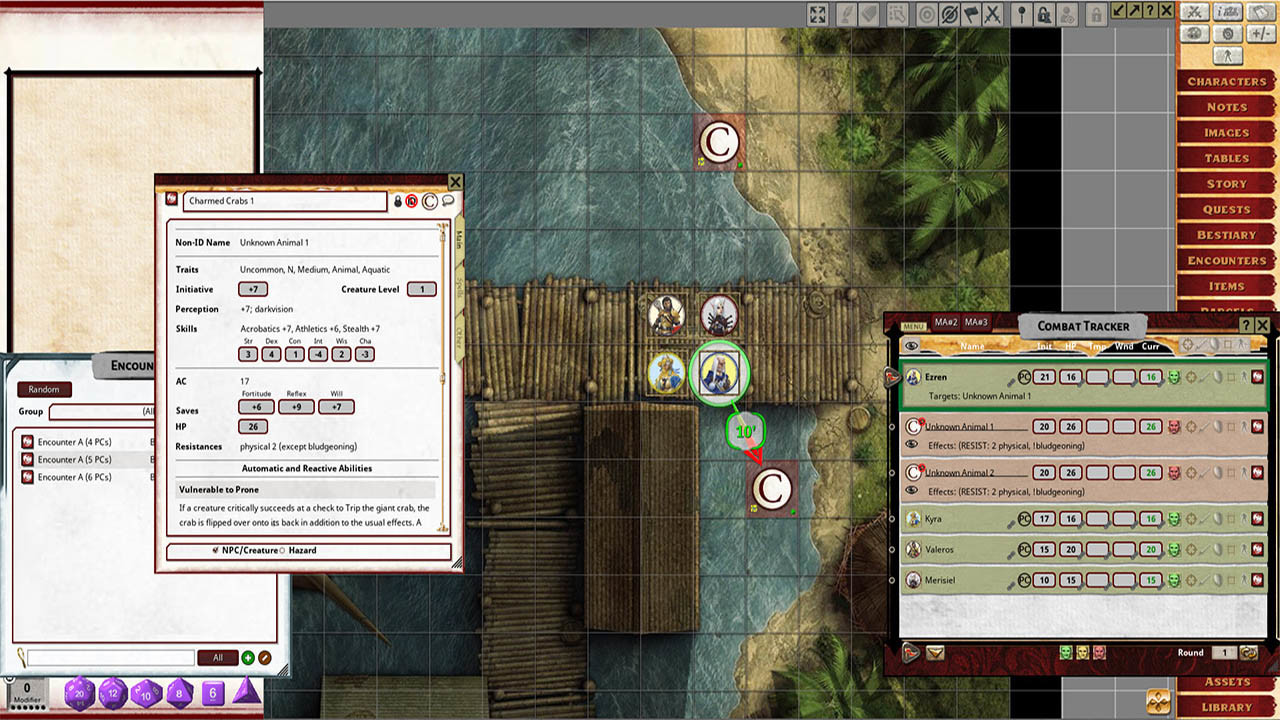1280x720 pixels.
Task: Click the Encounters search input field
Action: pyautogui.click(x=110, y=657)
